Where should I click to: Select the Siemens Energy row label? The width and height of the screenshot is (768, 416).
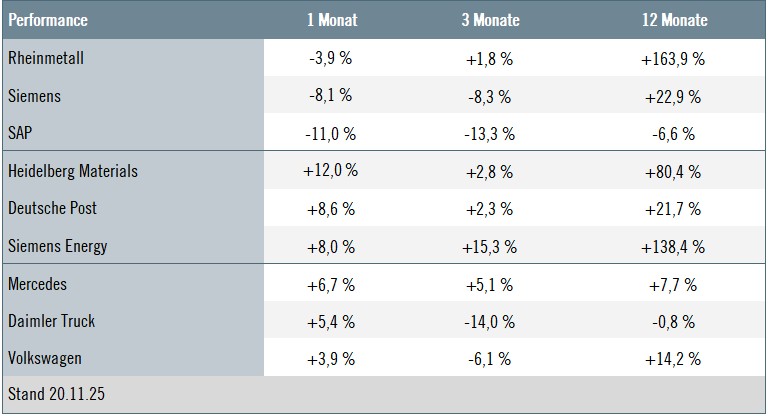[x=57, y=246]
